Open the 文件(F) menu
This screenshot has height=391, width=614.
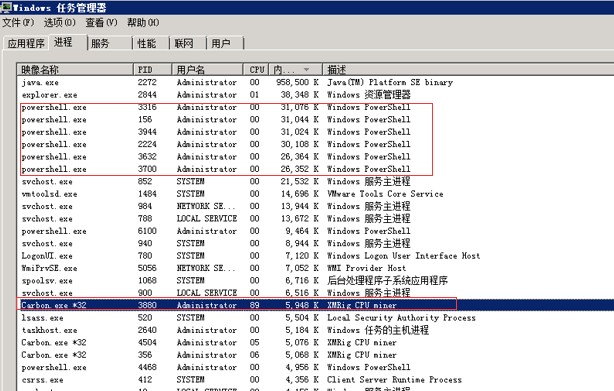(18, 23)
